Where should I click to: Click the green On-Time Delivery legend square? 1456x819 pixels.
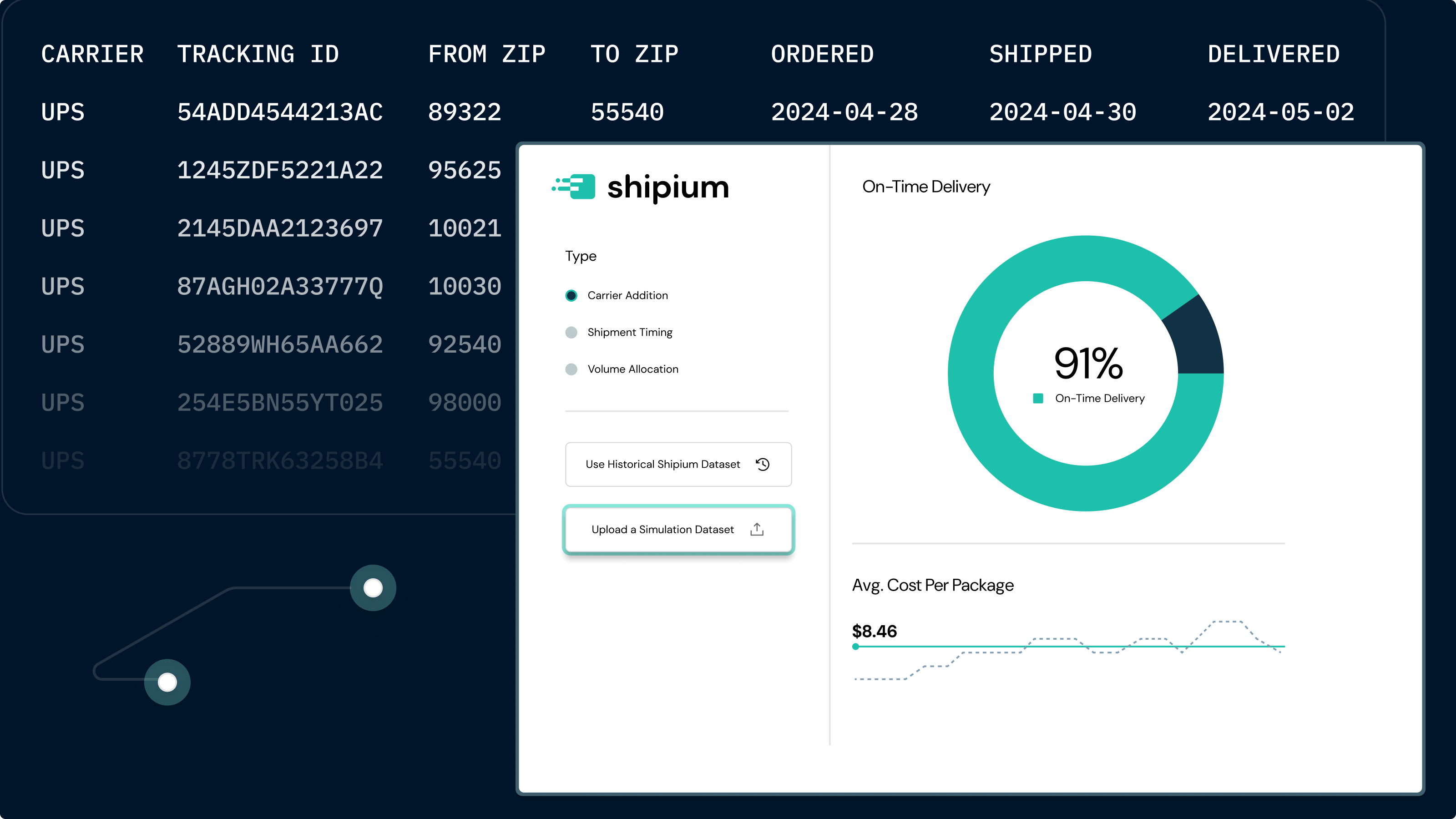1038,399
